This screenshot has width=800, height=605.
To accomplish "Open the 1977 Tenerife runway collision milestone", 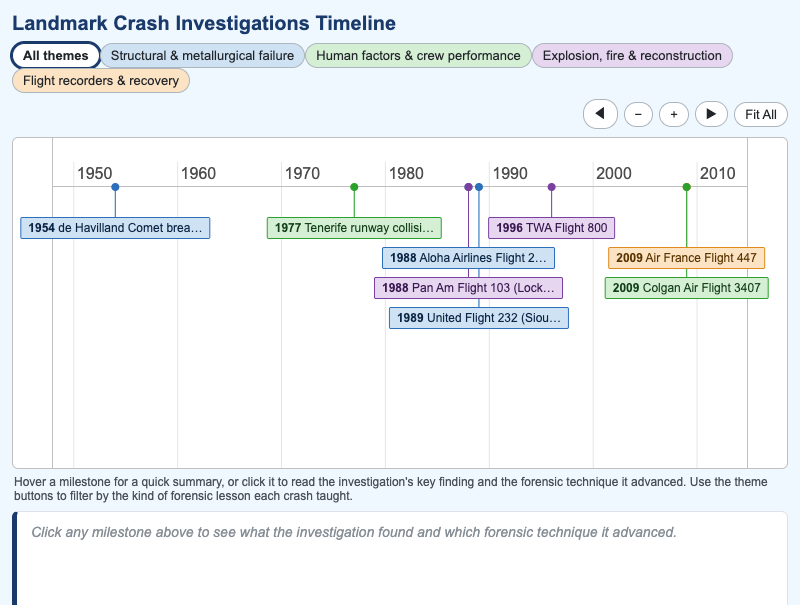I will pyautogui.click(x=354, y=228).
